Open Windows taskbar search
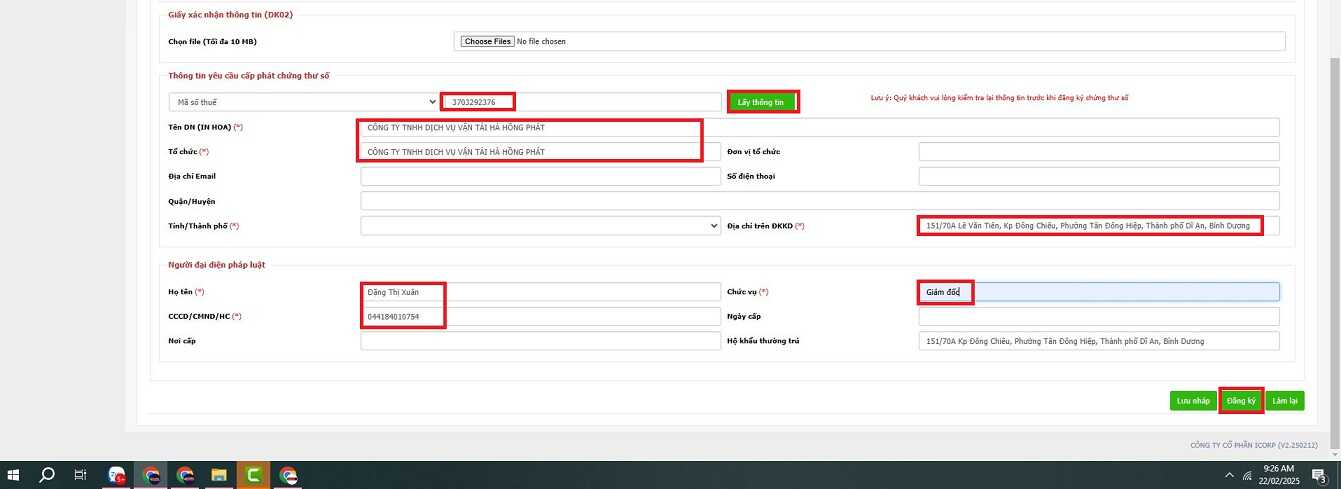1341x489 pixels. tap(46, 476)
